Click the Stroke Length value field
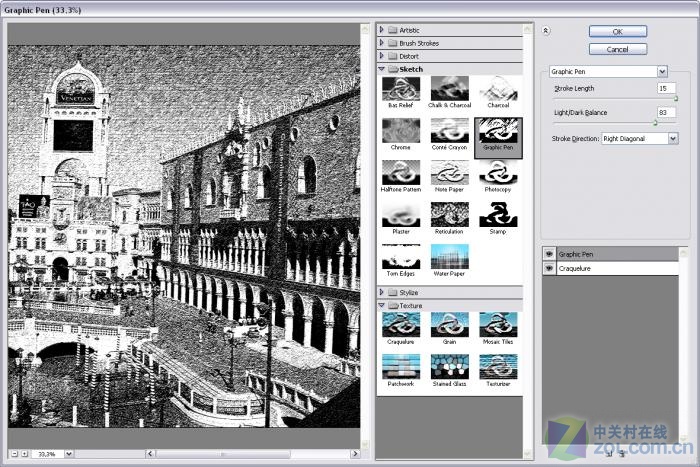The height and width of the screenshot is (467, 700). coord(665,88)
